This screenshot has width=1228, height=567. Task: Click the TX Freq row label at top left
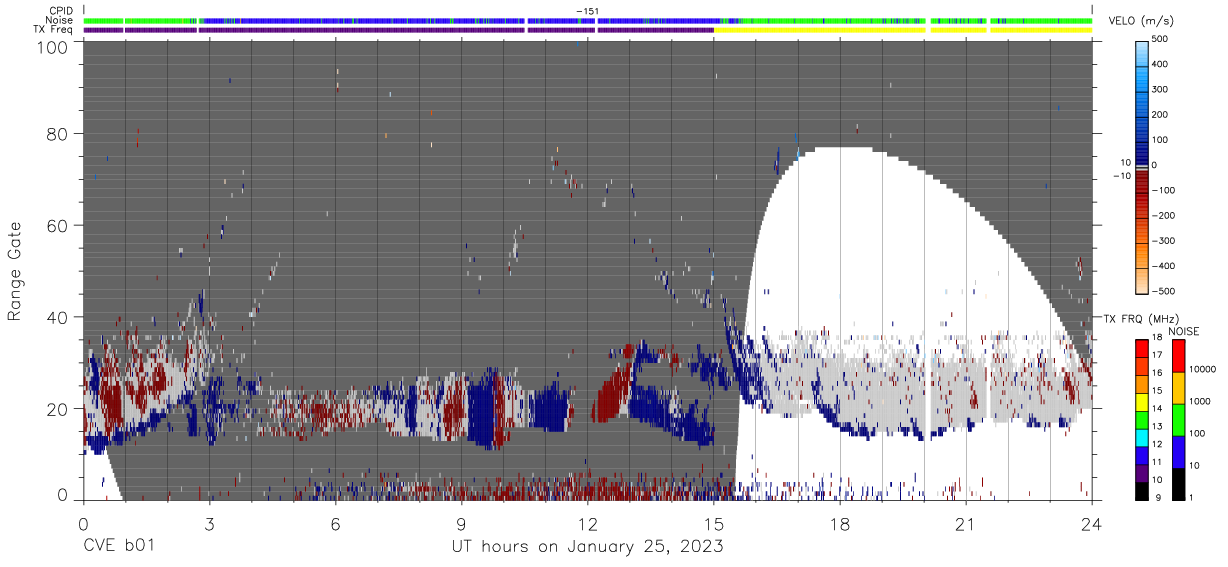tap(53, 30)
